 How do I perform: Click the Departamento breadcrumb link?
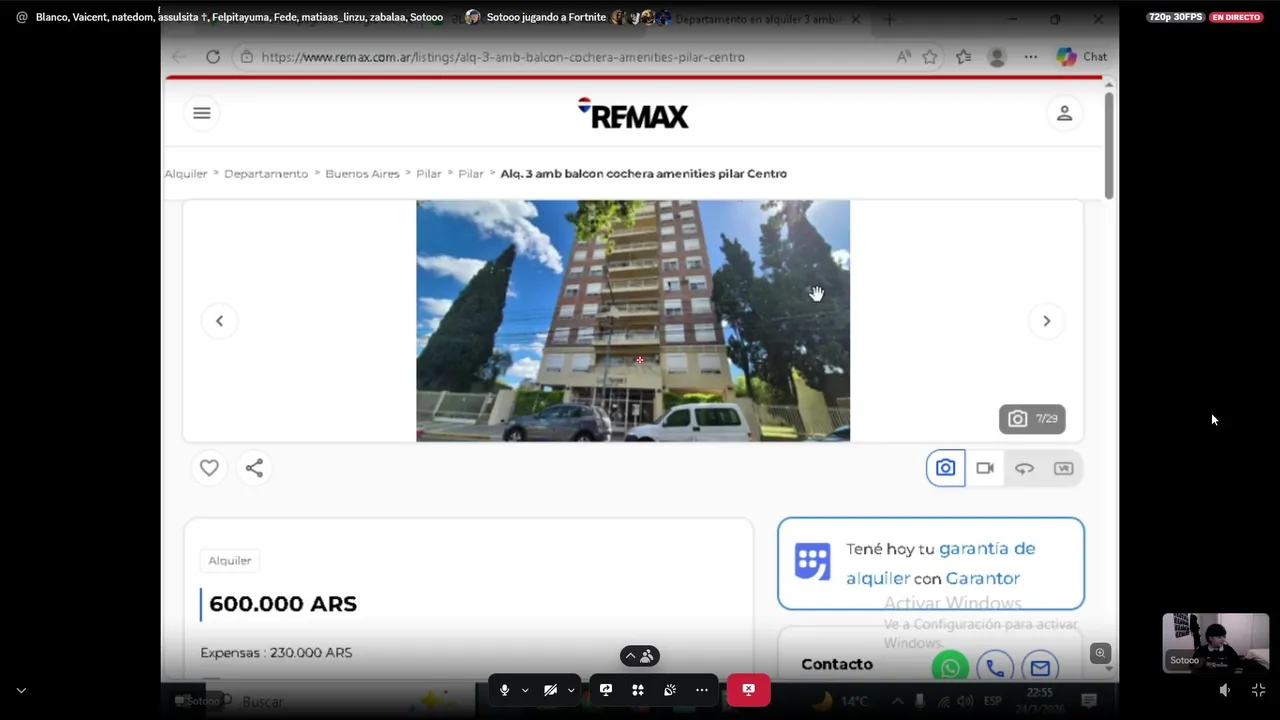266,174
